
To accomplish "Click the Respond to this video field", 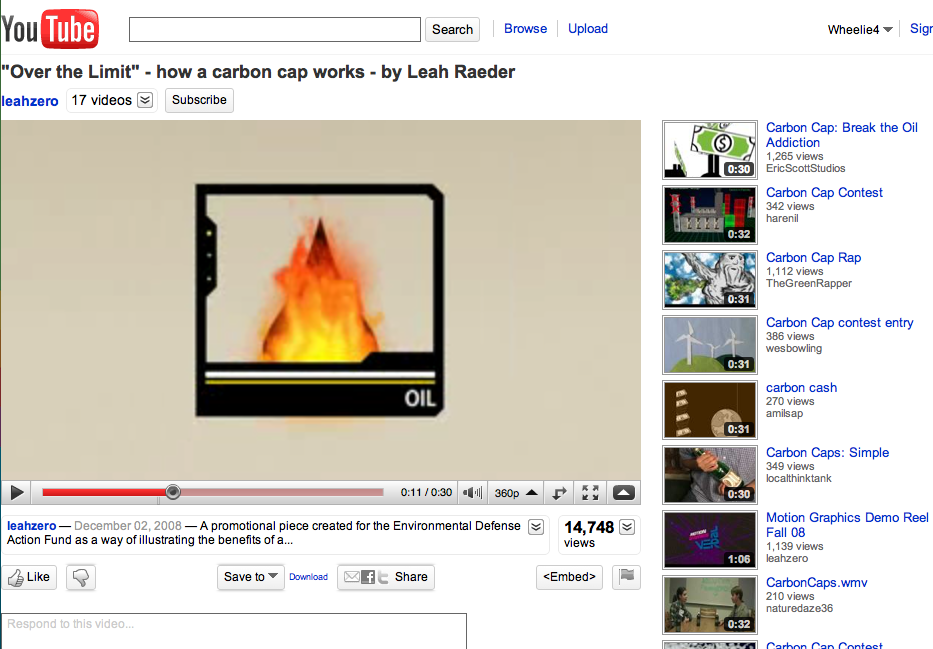I will point(234,631).
